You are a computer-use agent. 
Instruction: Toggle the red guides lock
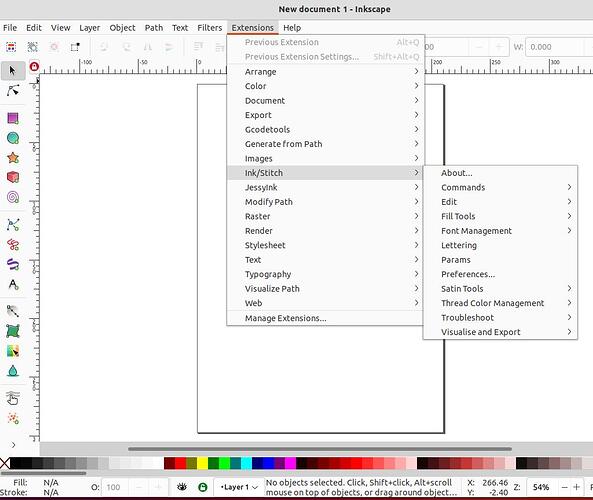point(34,67)
